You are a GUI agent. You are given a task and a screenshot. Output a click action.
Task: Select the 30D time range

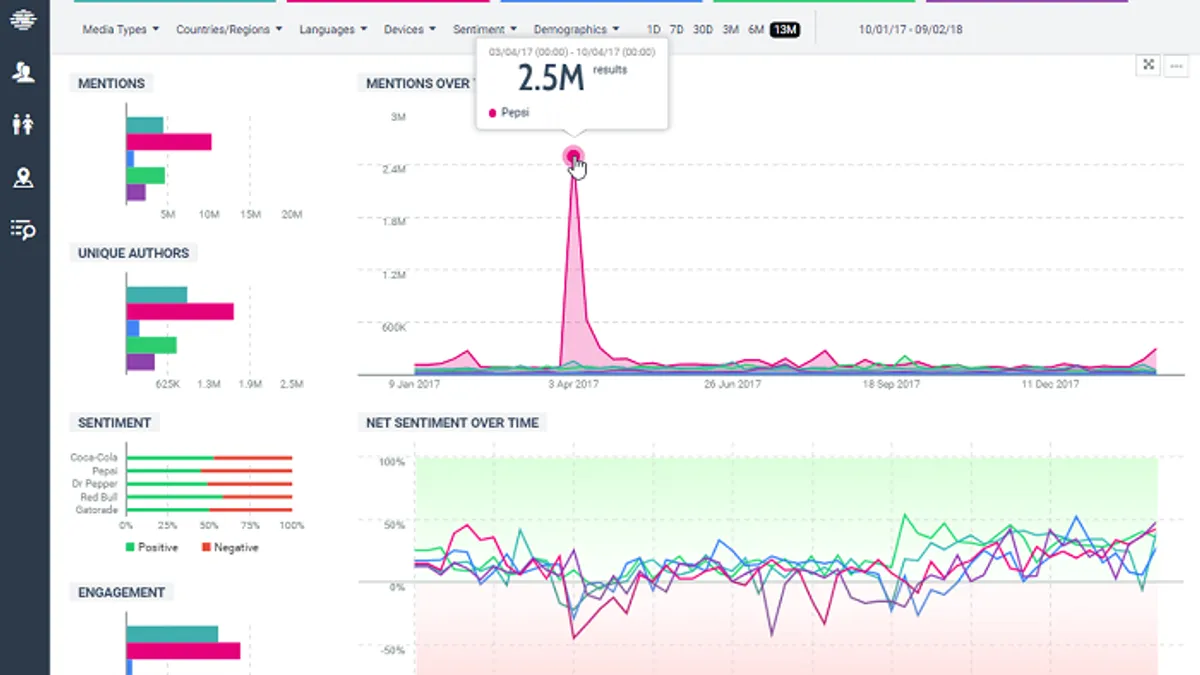coord(703,30)
